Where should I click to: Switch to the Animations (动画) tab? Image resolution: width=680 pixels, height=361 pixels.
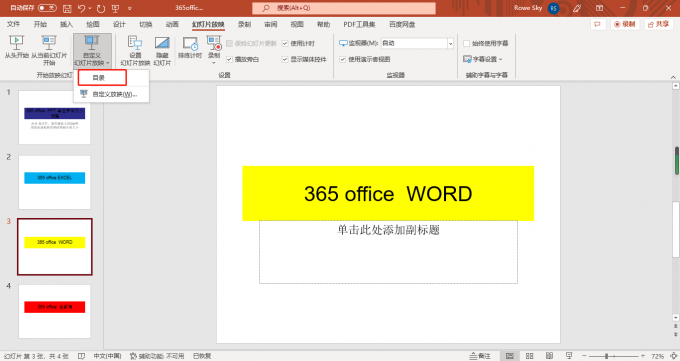pyautogui.click(x=172, y=24)
